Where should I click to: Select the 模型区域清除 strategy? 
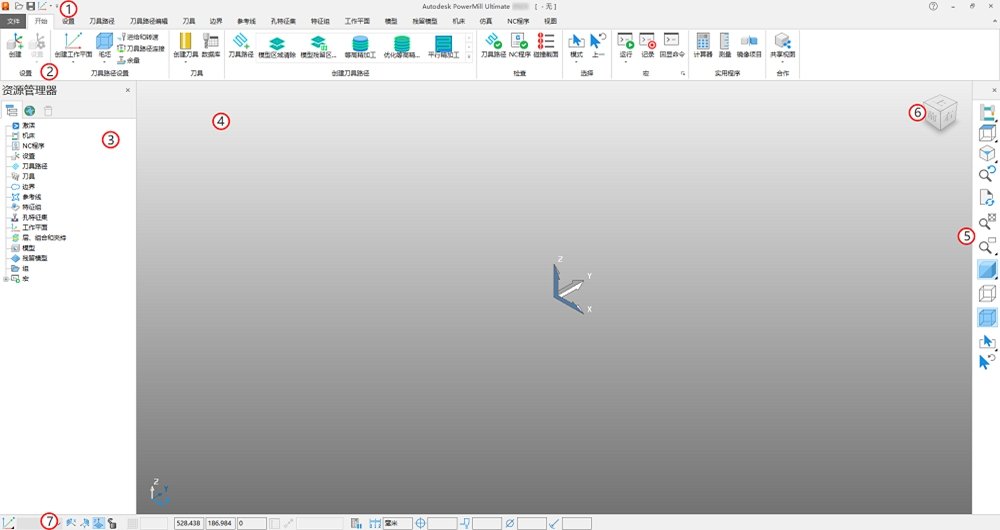pos(277,47)
